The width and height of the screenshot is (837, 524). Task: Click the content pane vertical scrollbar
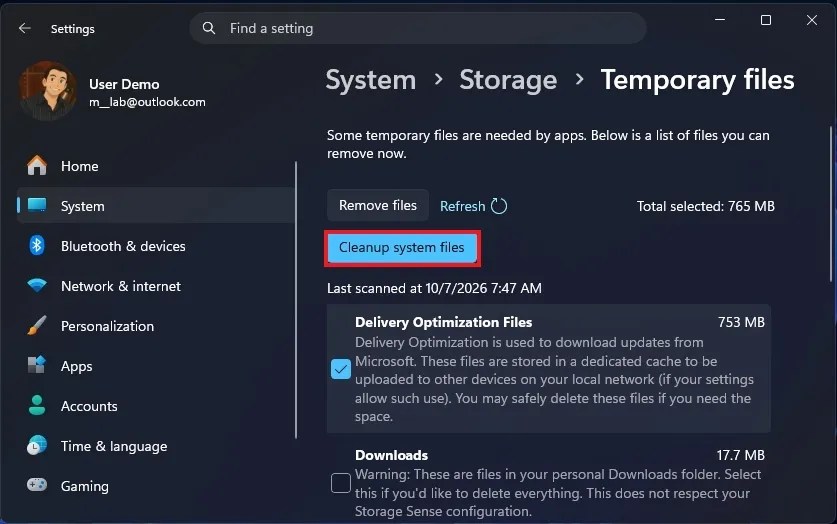(832, 205)
